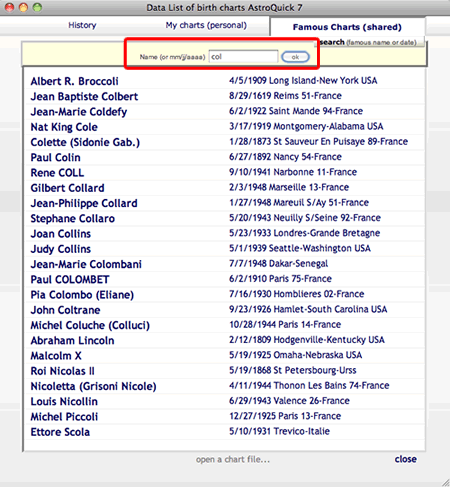Viewport: 450px width, 487px height.
Task: Select Rene COLL entry
Action: [57, 173]
